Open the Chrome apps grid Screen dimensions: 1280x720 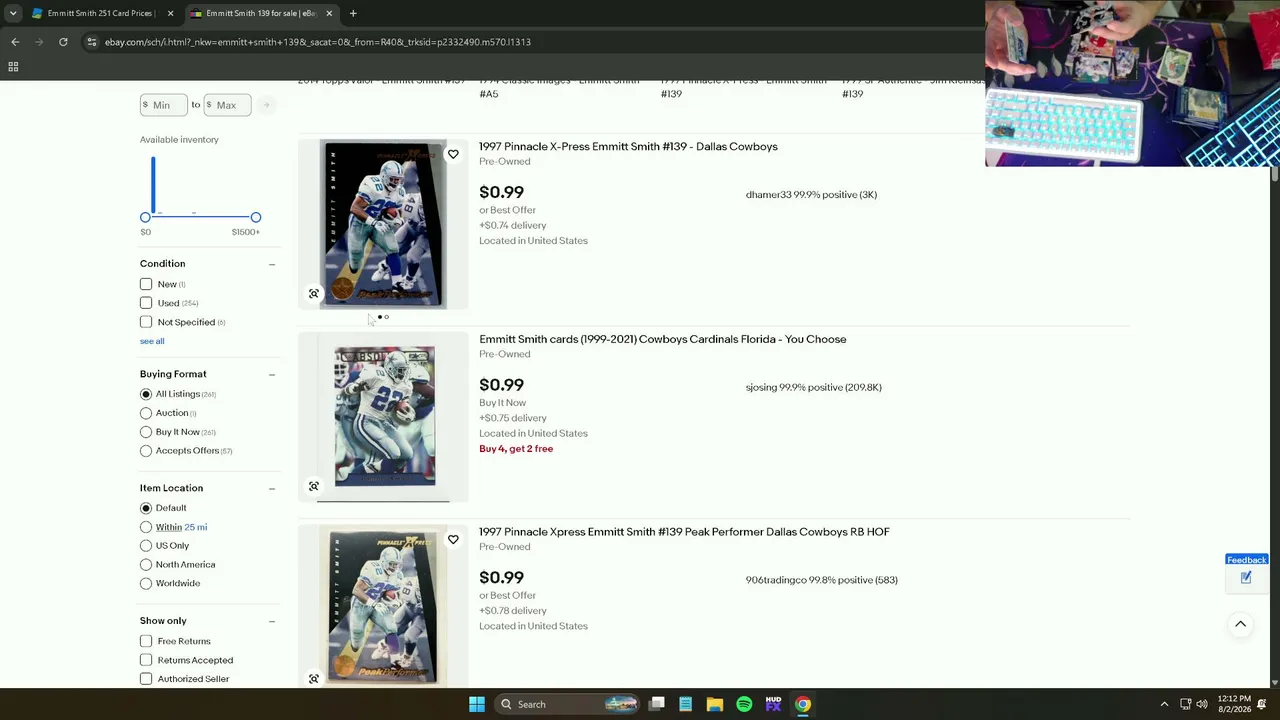coord(13,67)
